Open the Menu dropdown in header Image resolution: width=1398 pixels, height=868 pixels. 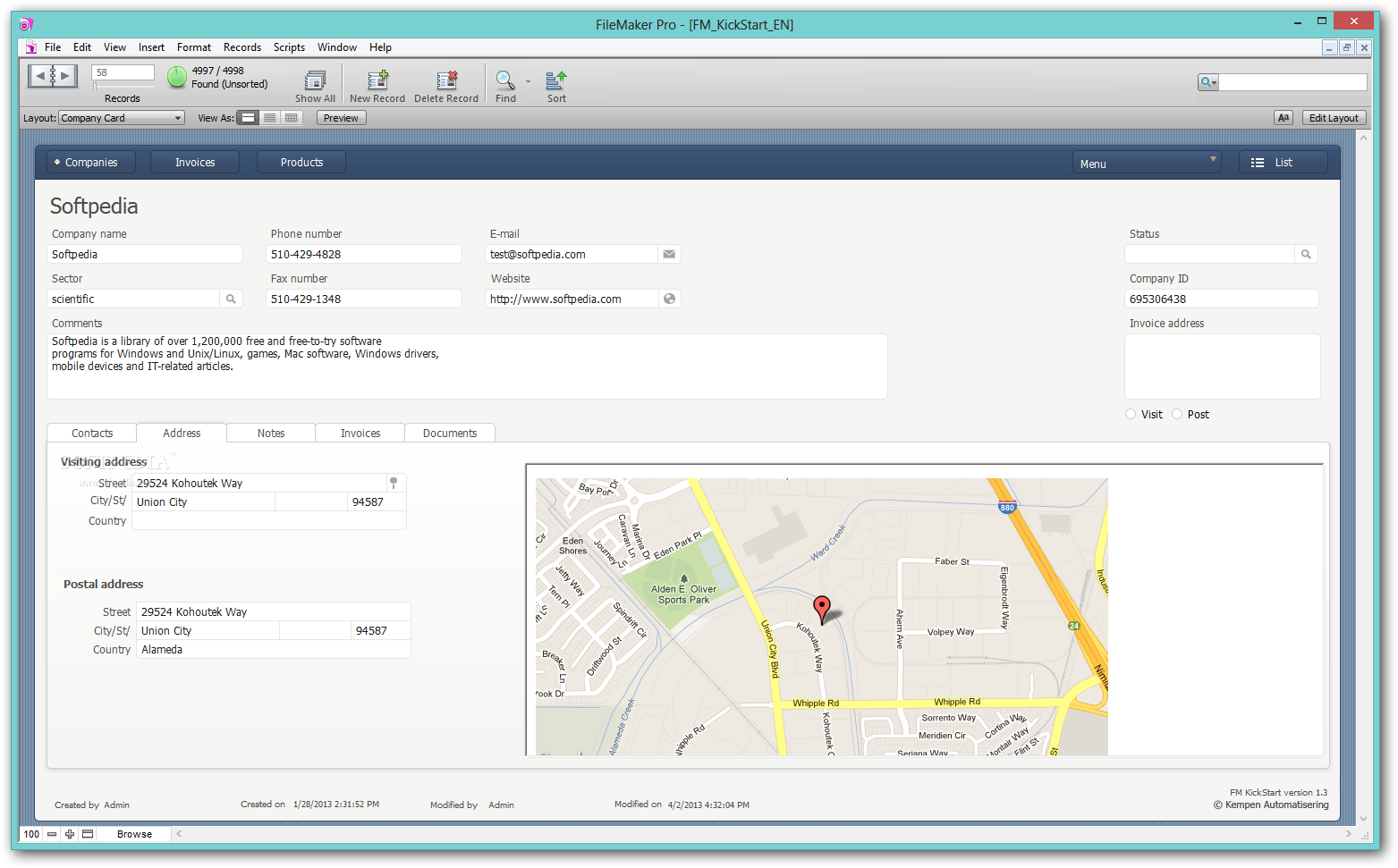pyautogui.click(x=1147, y=163)
